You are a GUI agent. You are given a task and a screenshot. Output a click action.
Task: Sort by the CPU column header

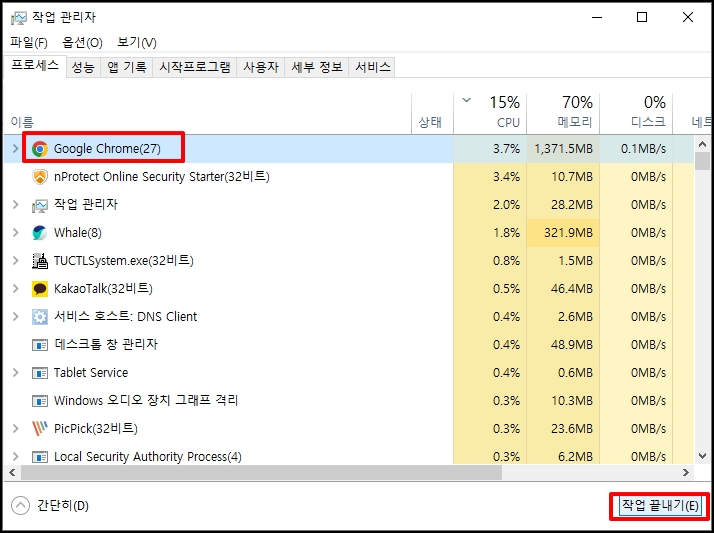[x=490, y=113]
